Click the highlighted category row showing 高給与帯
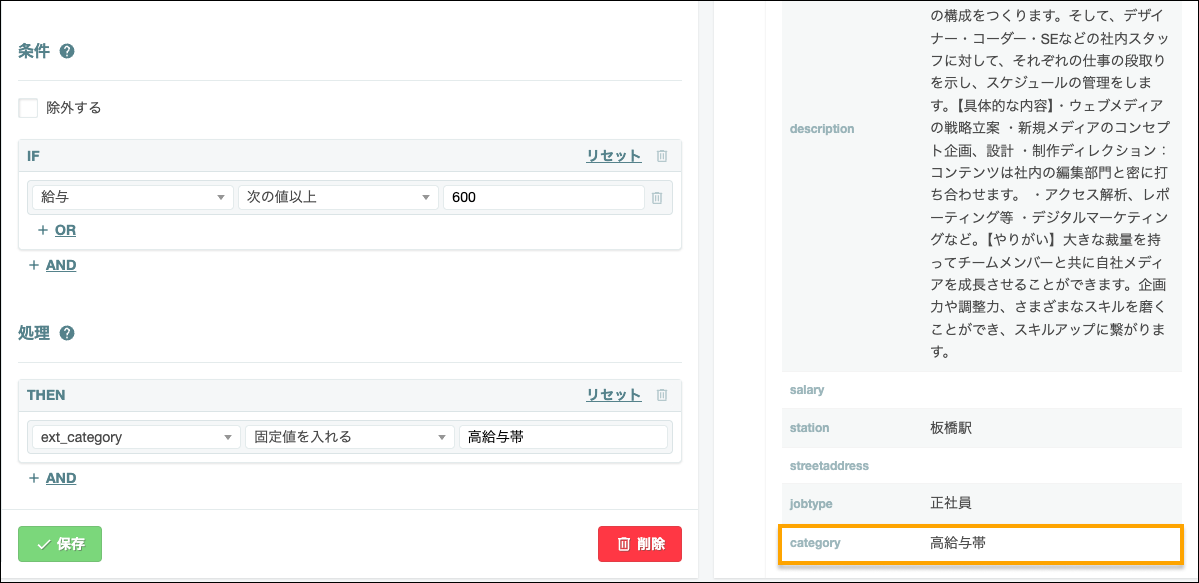This screenshot has width=1199, height=583. pyautogui.click(x=980, y=543)
